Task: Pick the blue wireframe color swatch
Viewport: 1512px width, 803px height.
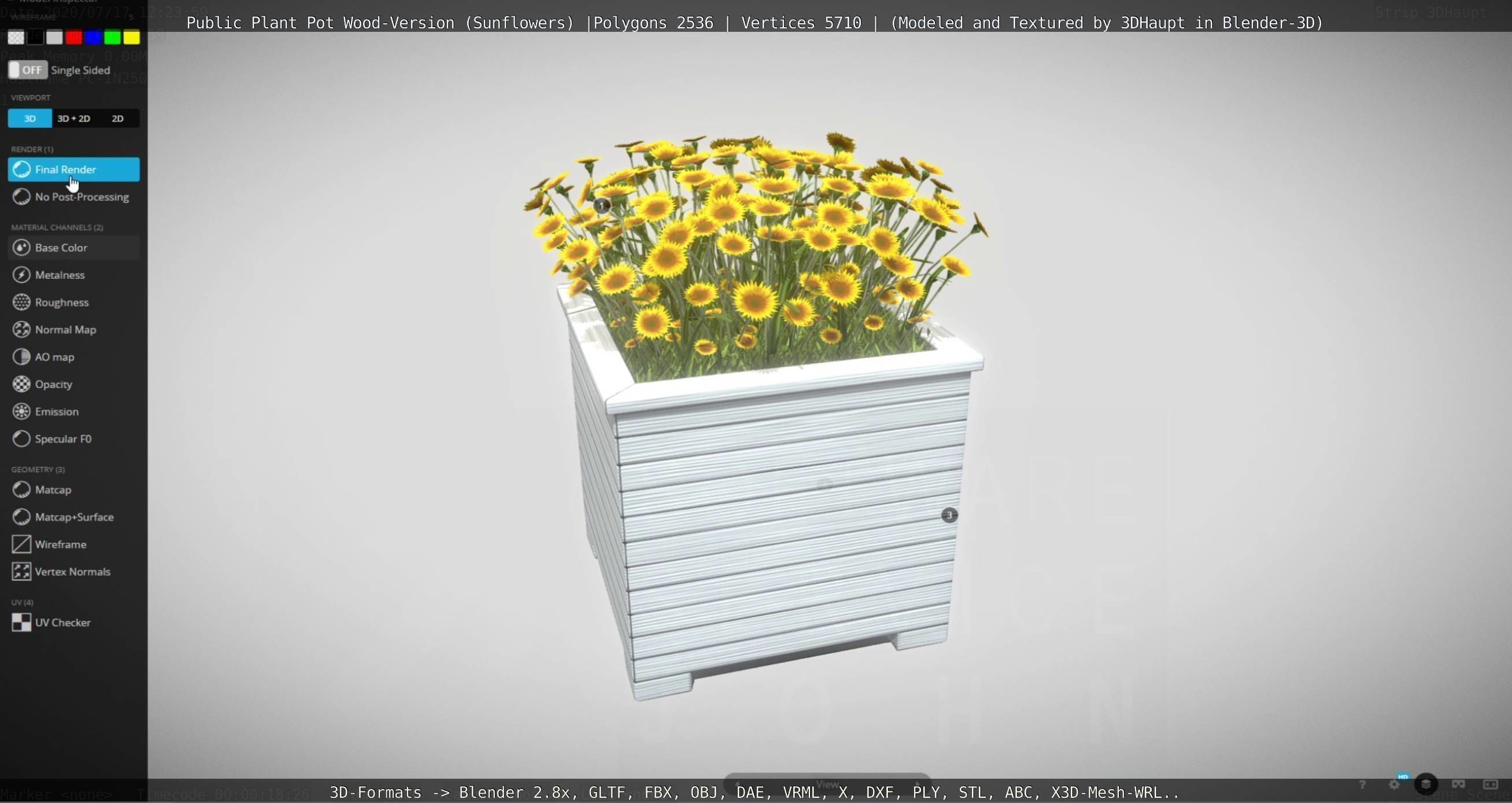Action: tap(93, 38)
